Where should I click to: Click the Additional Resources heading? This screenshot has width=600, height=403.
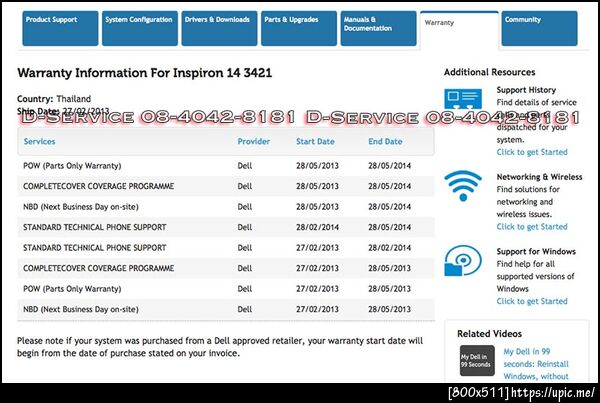(x=489, y=72)
